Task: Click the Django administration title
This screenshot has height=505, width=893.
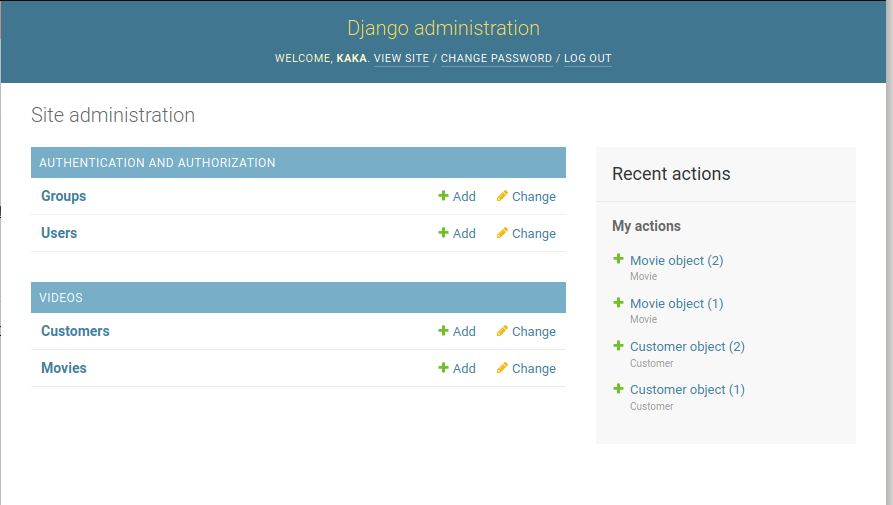Action: 443,28
